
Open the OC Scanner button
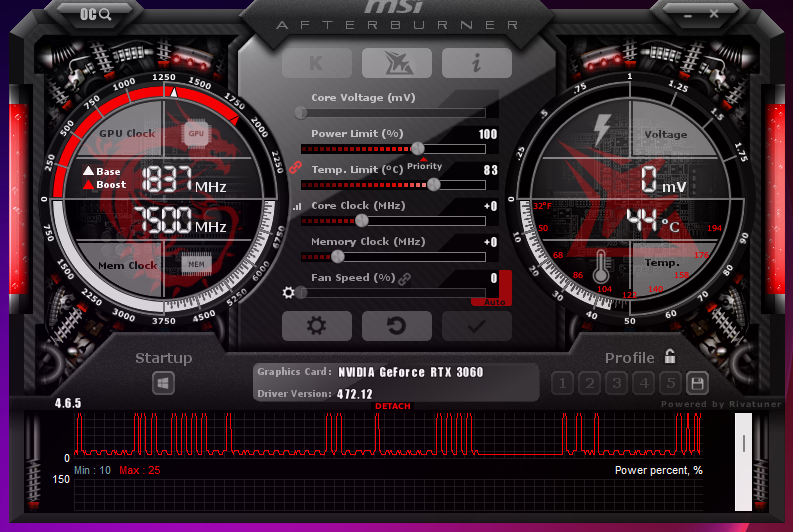pos(95,14)
